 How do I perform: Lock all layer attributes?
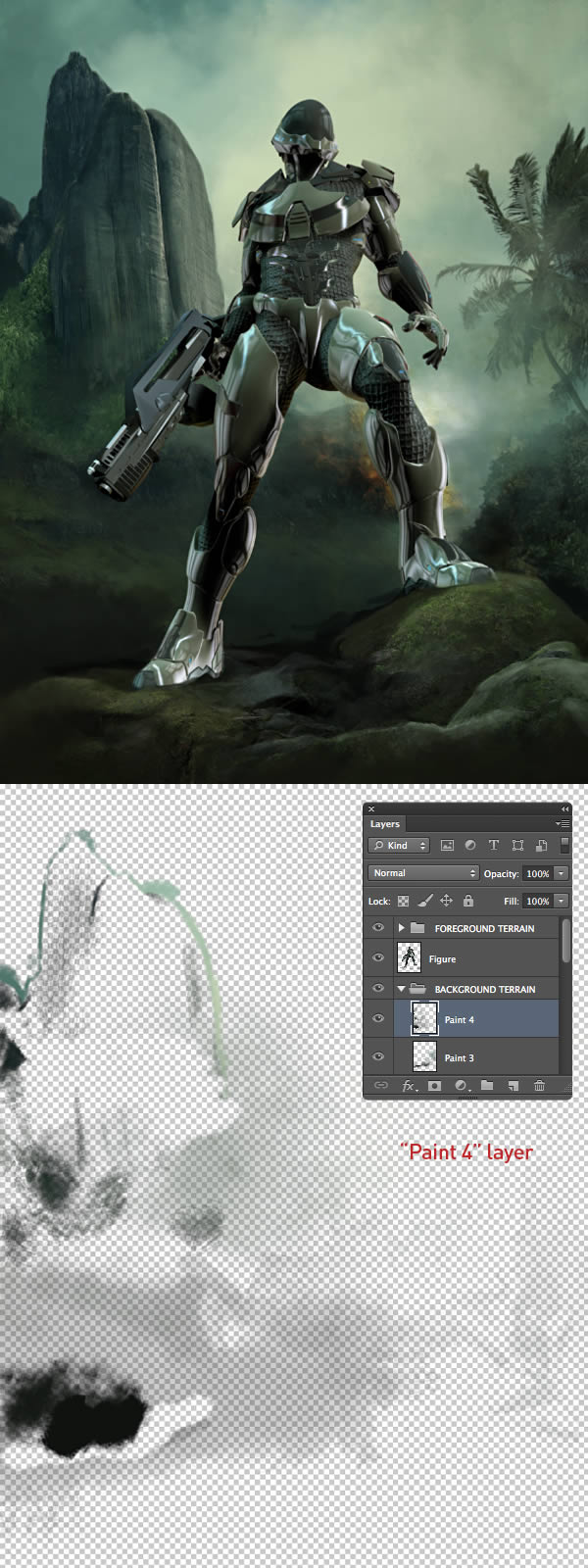click(468, 901)
